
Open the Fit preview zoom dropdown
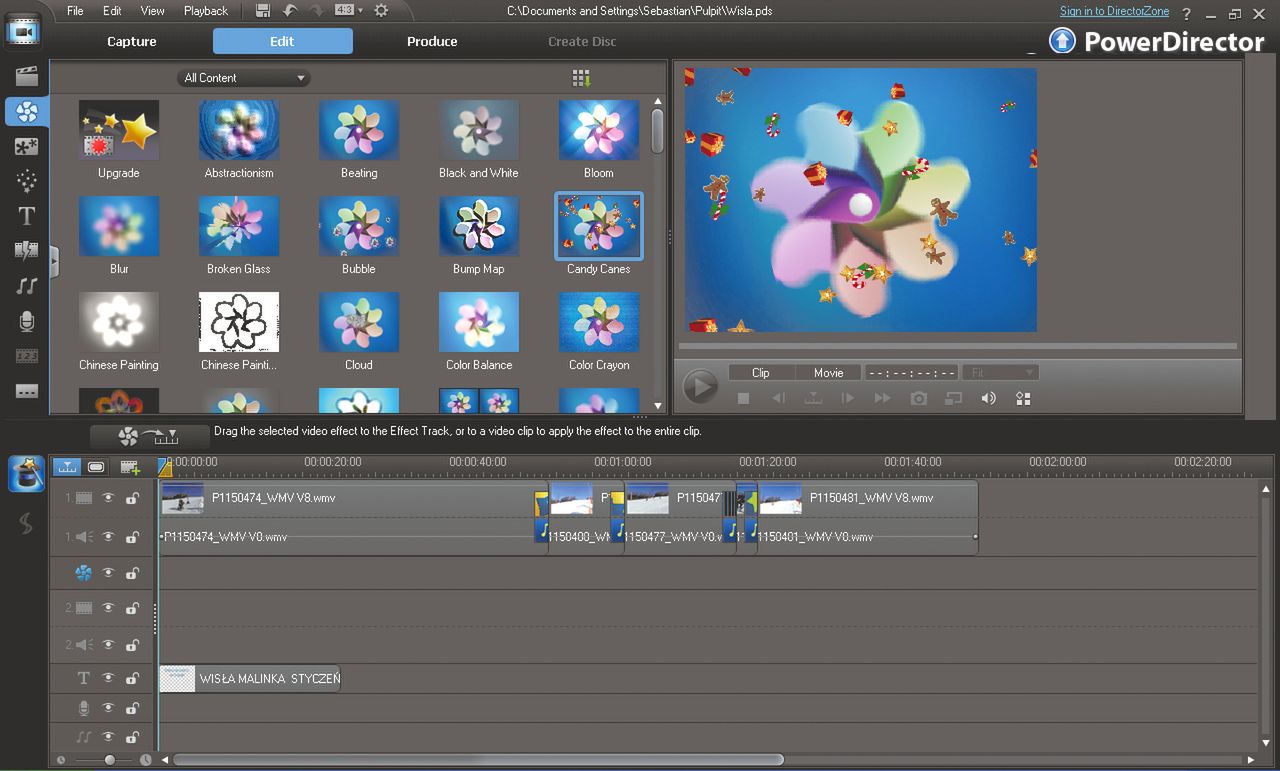click(x=1000, y=372)
